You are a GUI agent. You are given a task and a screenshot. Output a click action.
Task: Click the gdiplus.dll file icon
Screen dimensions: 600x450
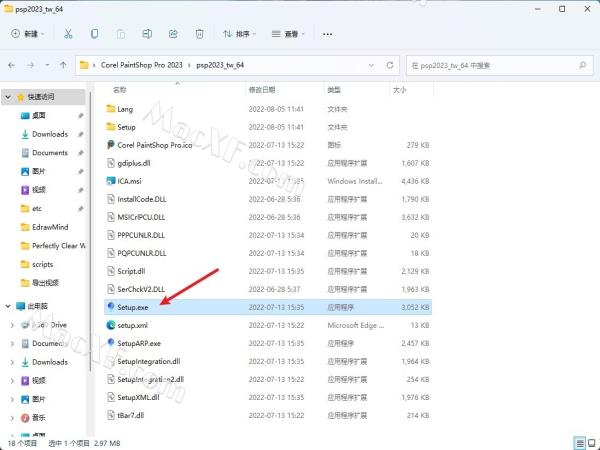(x=111, y=163)
